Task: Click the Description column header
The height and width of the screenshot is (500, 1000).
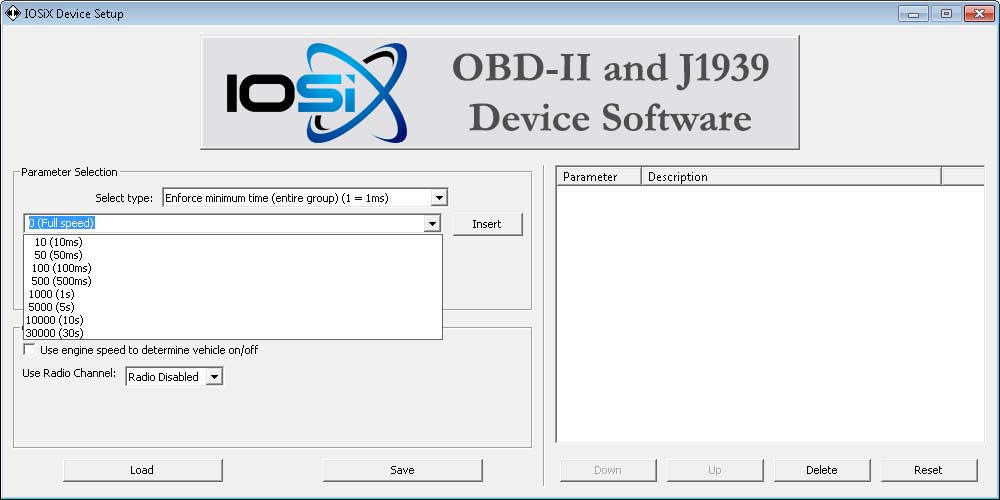Action: tap(791, 177)
